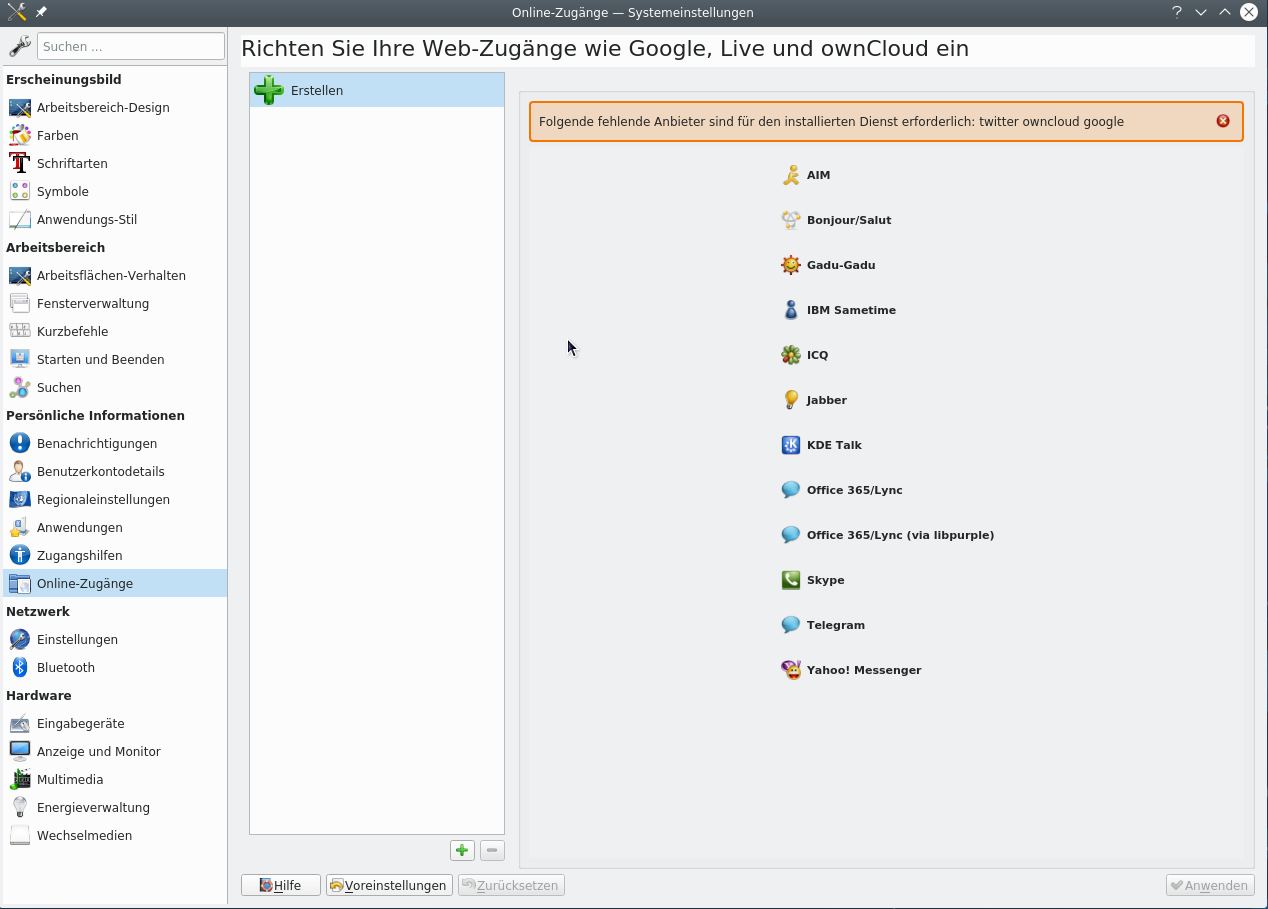Image resolution: width=1268 pixels, height=909 pixels.
Task: Open network Einstellungen module
Action: coord(115,639)
